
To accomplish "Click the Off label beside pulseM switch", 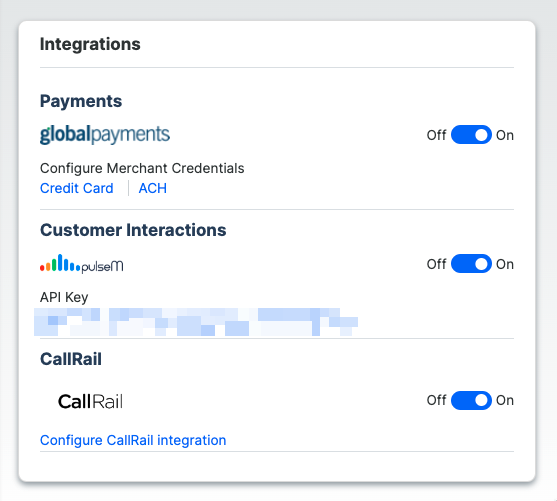I will pyautogui.click(x=436, y=264).
